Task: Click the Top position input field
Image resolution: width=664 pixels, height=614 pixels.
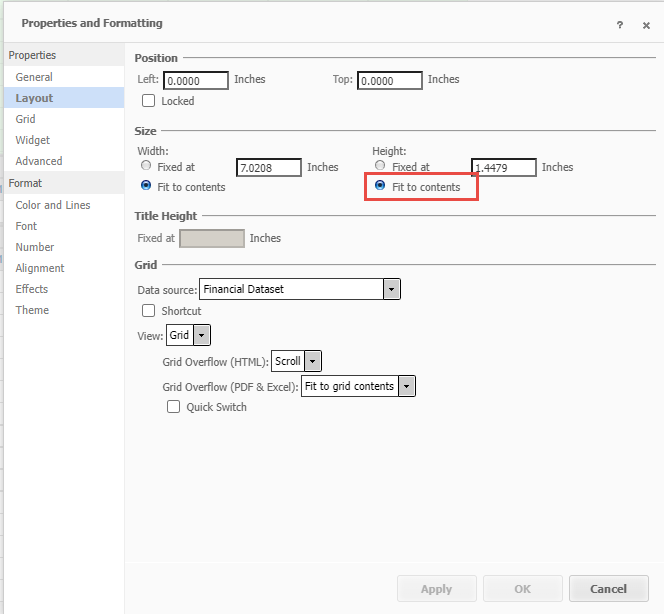Action: [390, 80]
